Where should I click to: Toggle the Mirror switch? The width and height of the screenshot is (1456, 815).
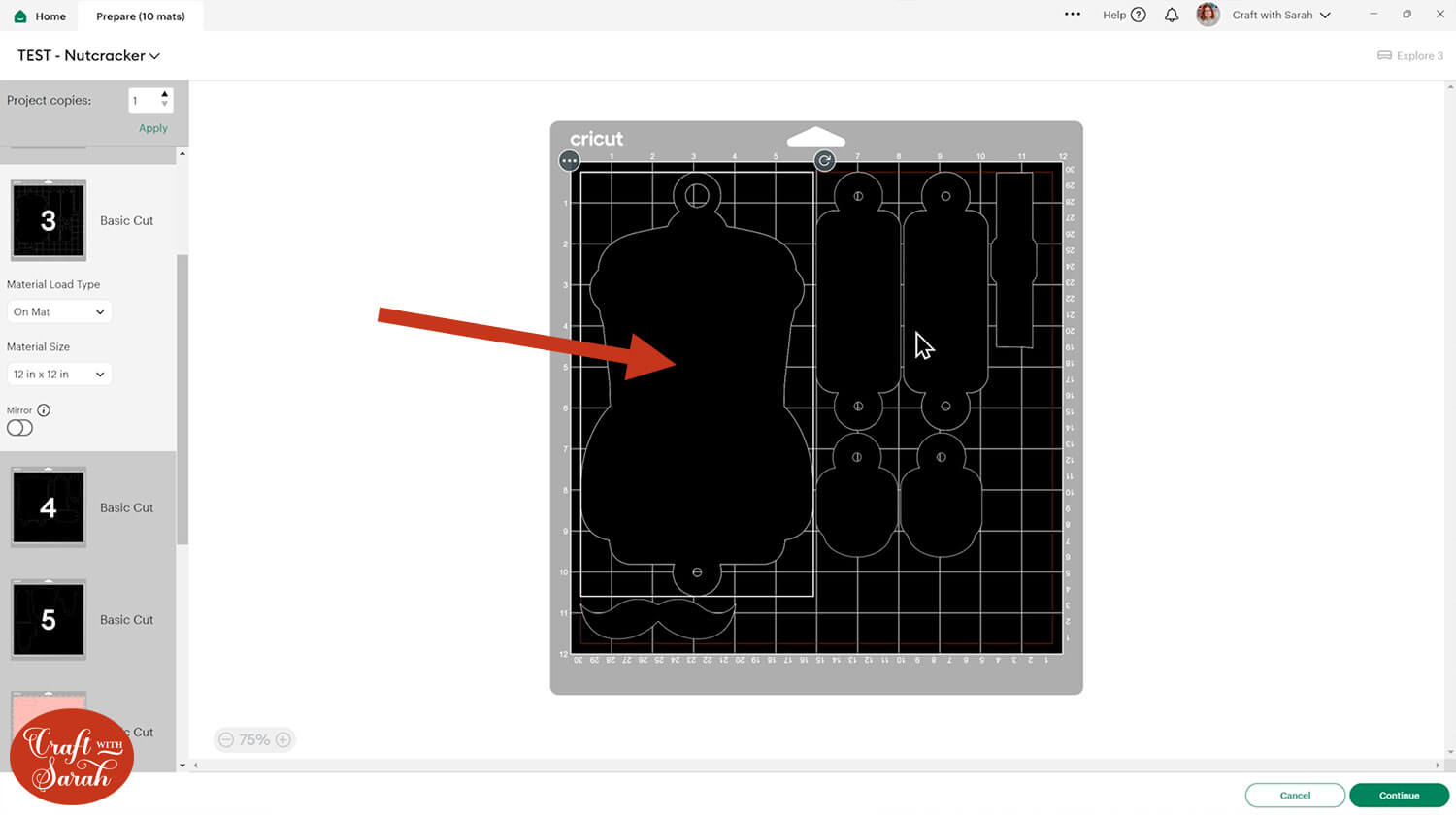(x=19, y=428)
